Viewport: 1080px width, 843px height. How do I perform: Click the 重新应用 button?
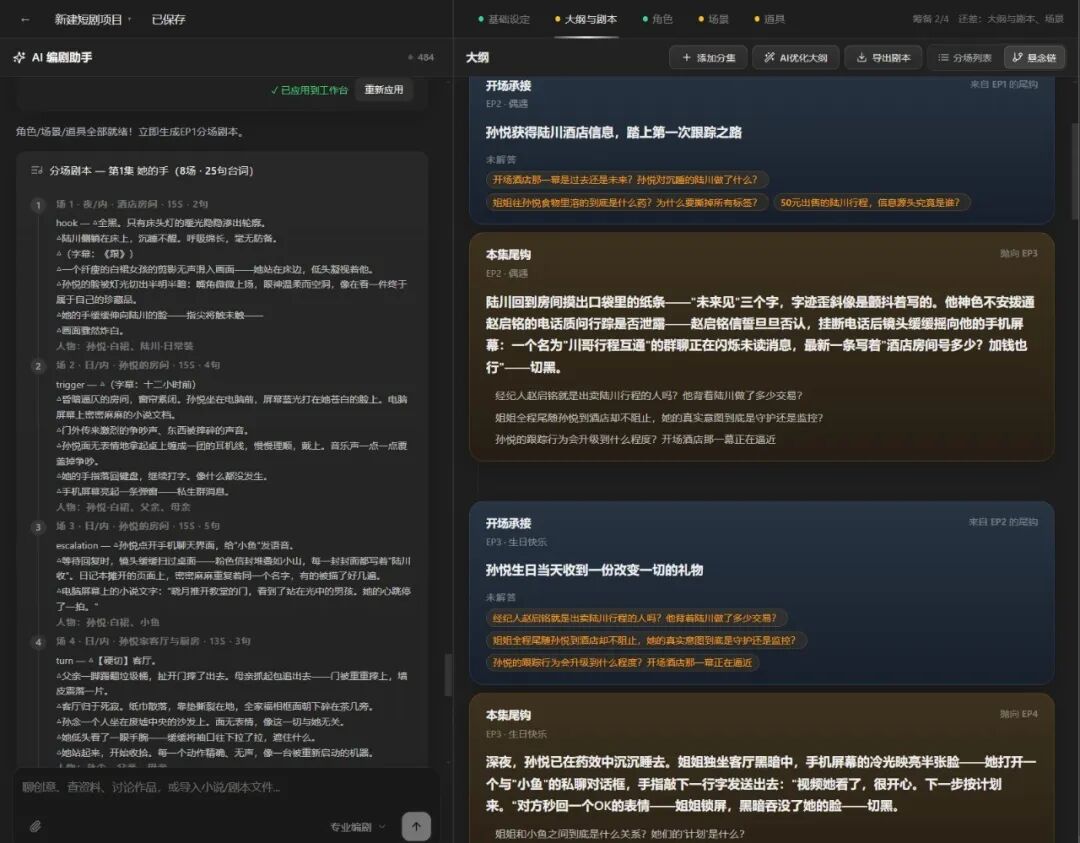click(x=383, y=89)
